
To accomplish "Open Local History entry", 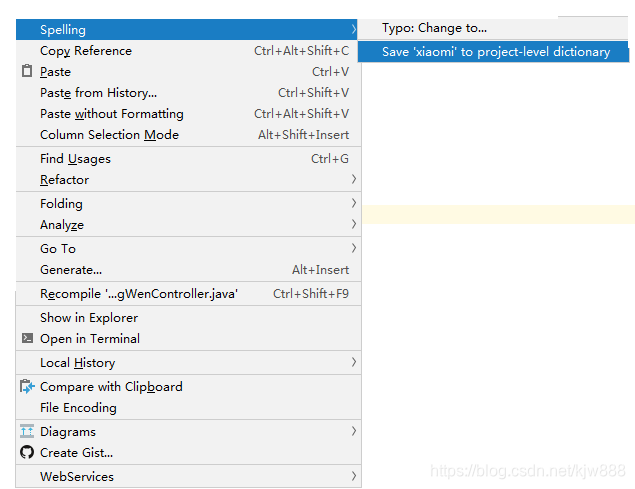I will tap(188, 363).
